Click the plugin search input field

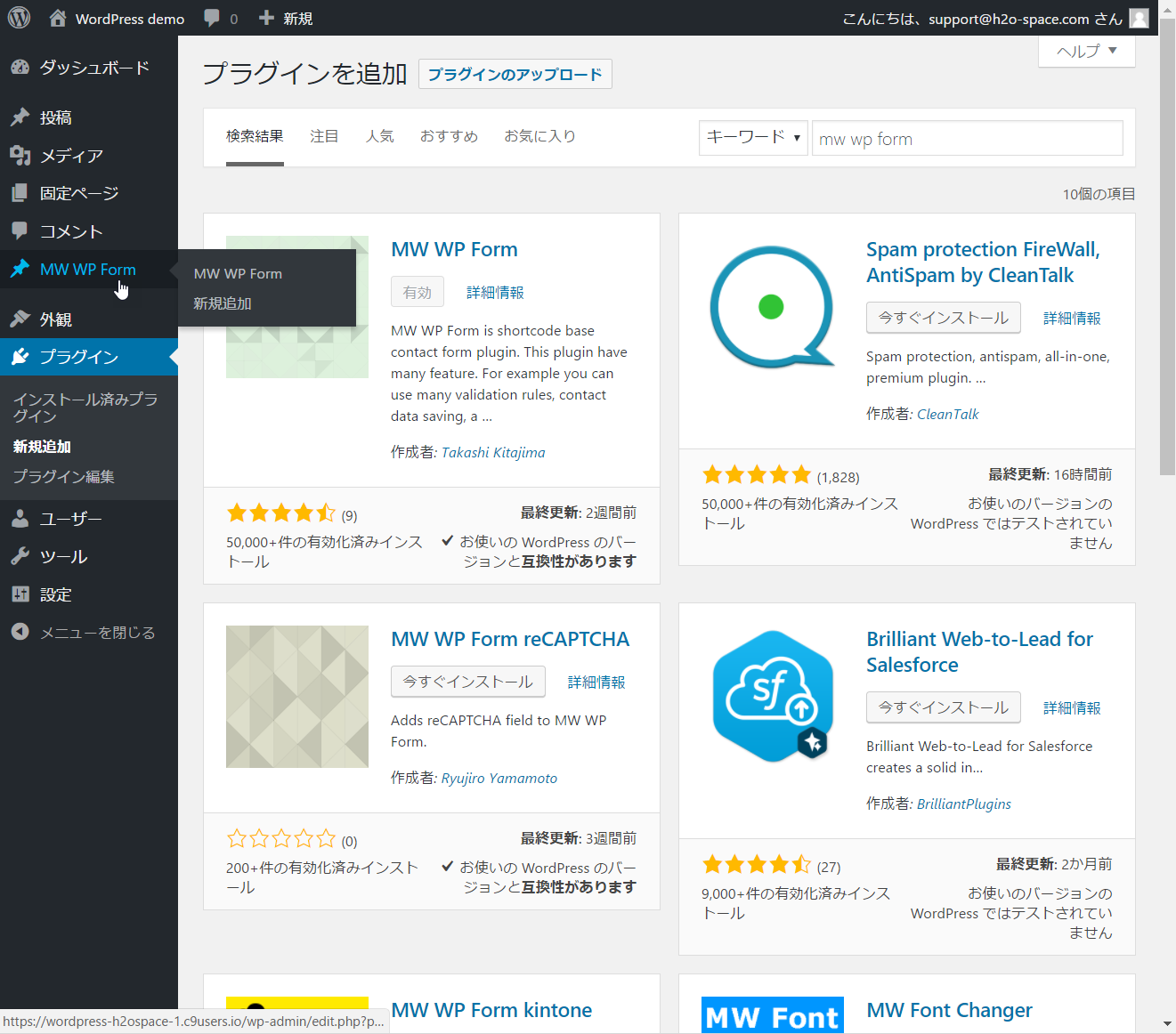click(x=967, y=139)
